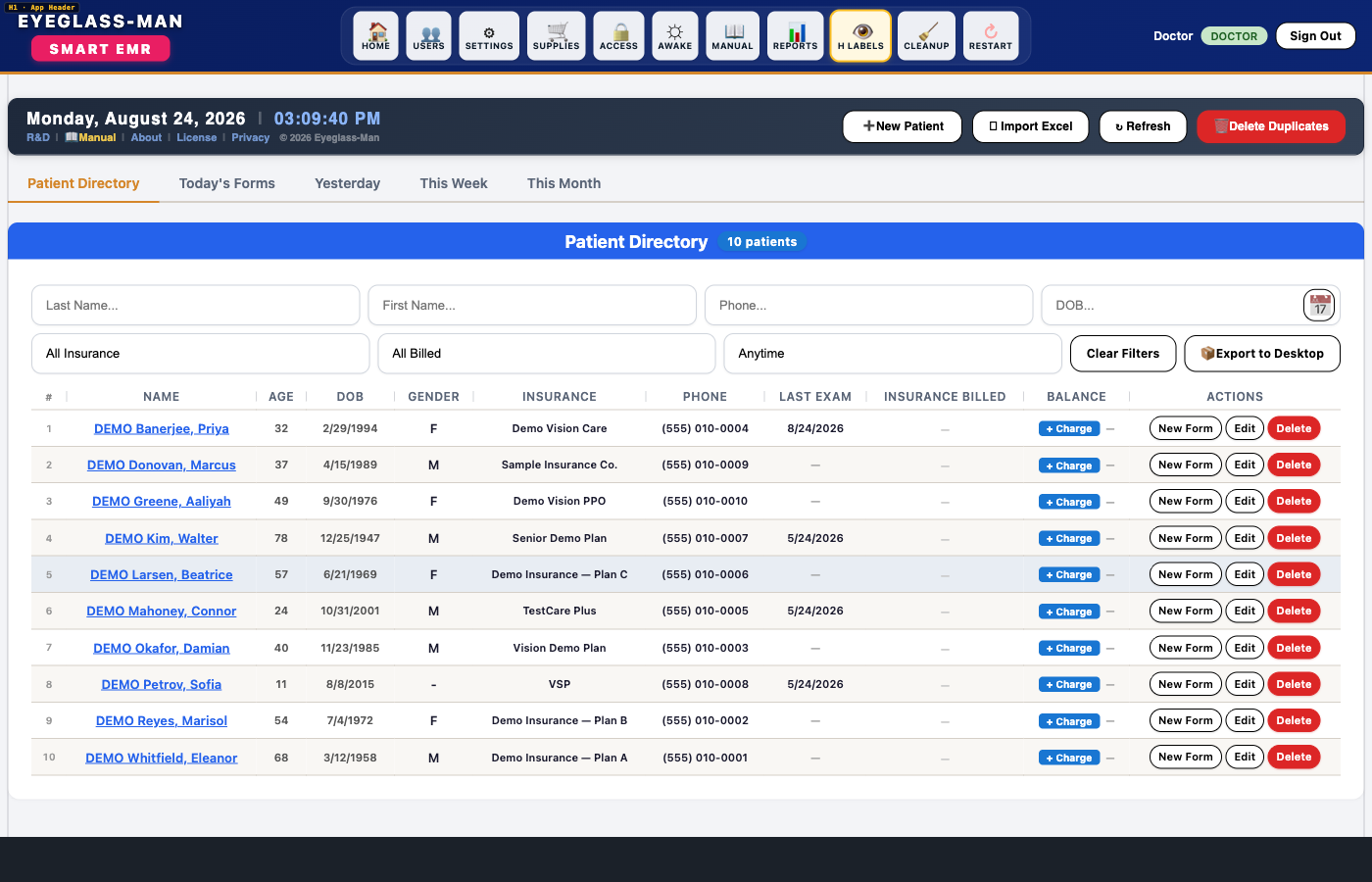This screenshot has height=882, width=1372.
Task: Switch to This Week tab
Action: point(454,183)
